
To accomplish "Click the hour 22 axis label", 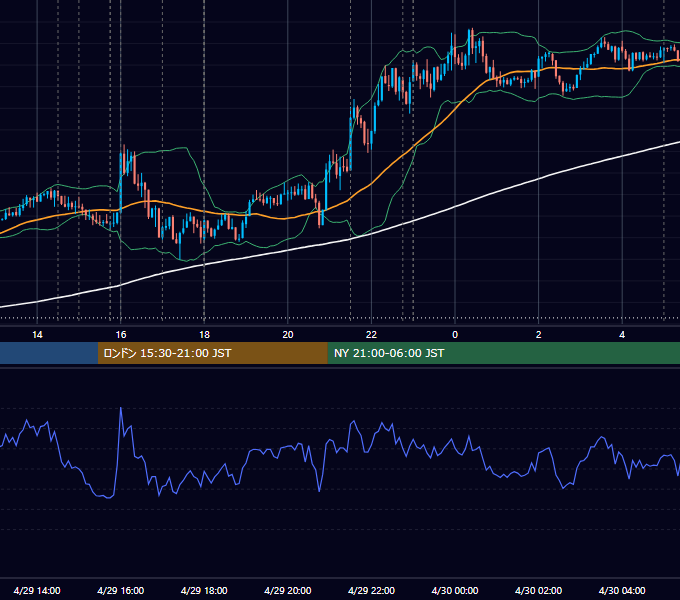I will pyautogui.click(x=371, y=334).
